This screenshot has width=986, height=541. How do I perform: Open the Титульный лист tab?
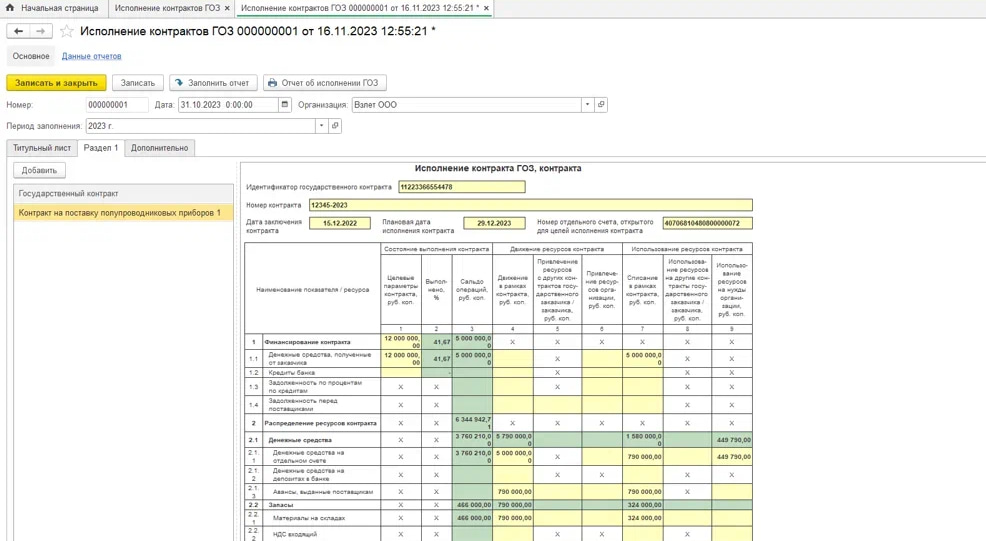(x=42, y=148)
